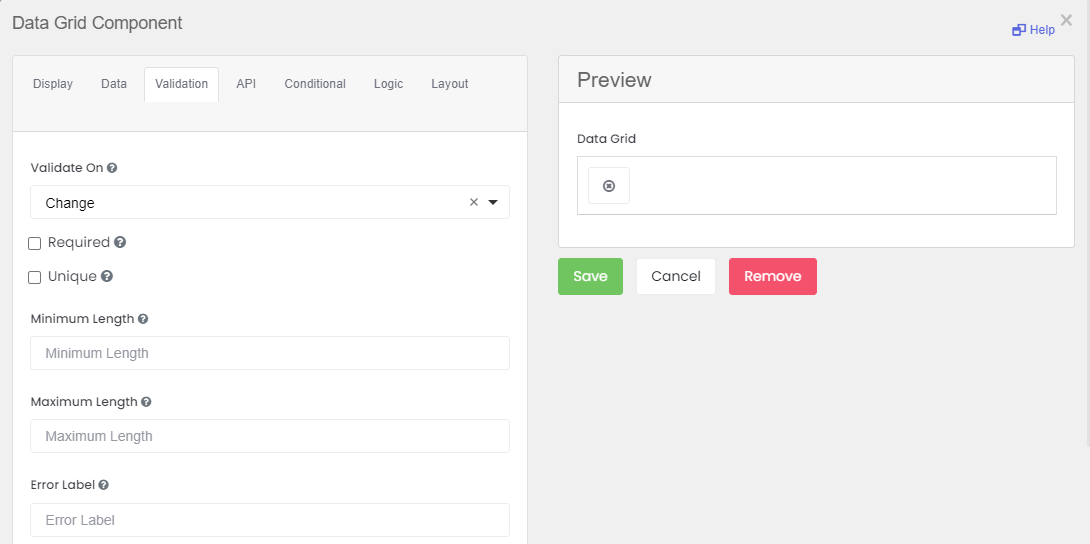Open the Conditional tab
The image size is (1090, 544).
[315, 84]
